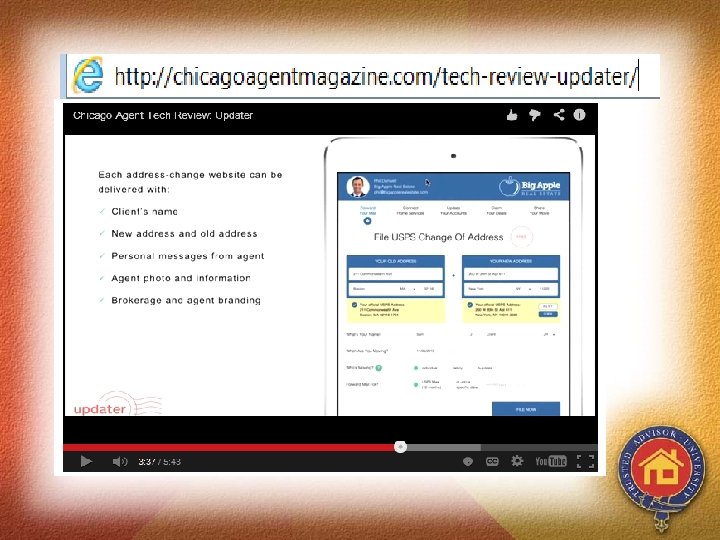The height and width of the screenshot is (540, 720).
Task: Click the buffered grey portion of progress bar
Action: click(444, 447)
